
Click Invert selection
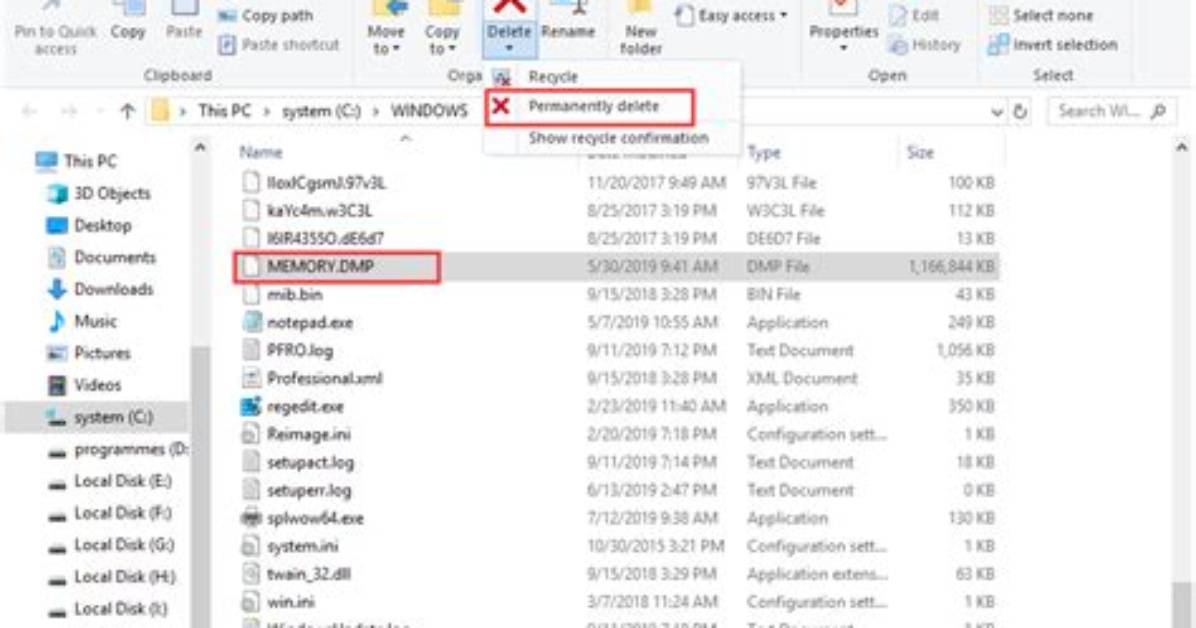tap(1053, 45)
